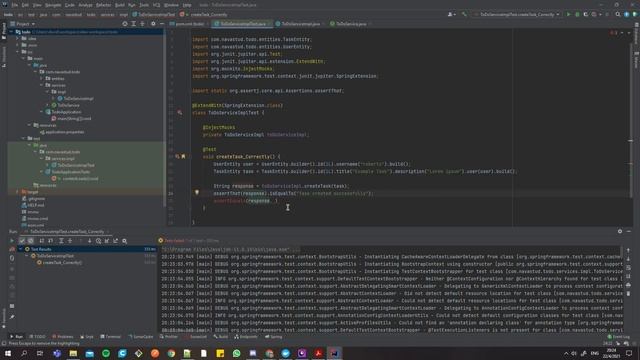Viewport: 640px width, 360px height.
Task: Click the Collapse All icon in Project panel
Action: [x=142, y=24]
